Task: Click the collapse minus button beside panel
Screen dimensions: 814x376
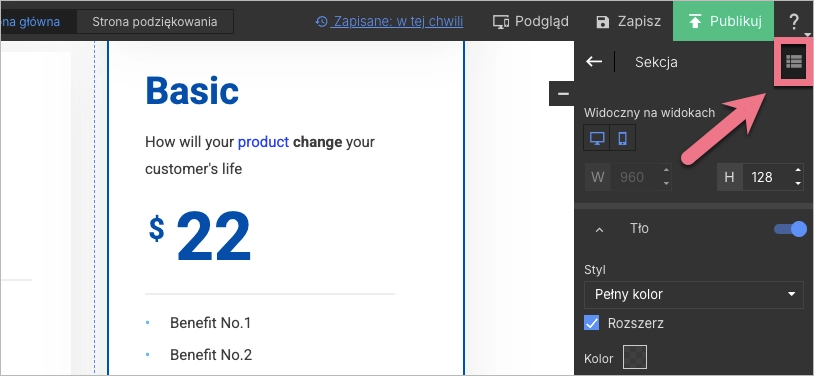Action: pos(563,93)
